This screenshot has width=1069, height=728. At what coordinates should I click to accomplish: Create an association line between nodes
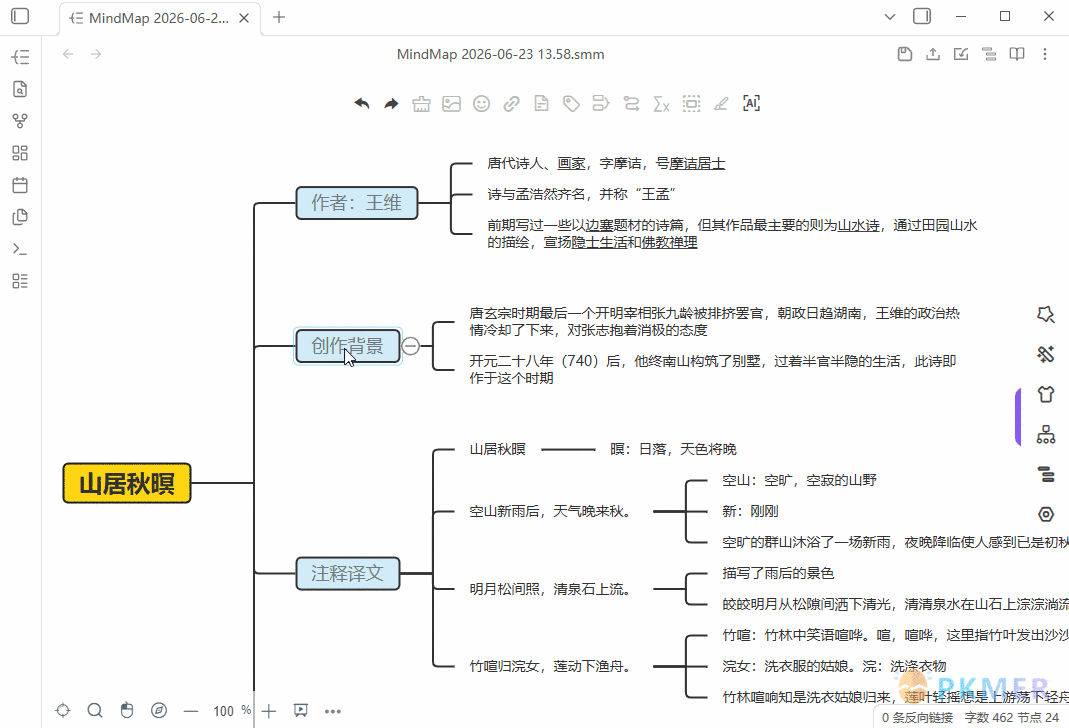tap(631, 104)
